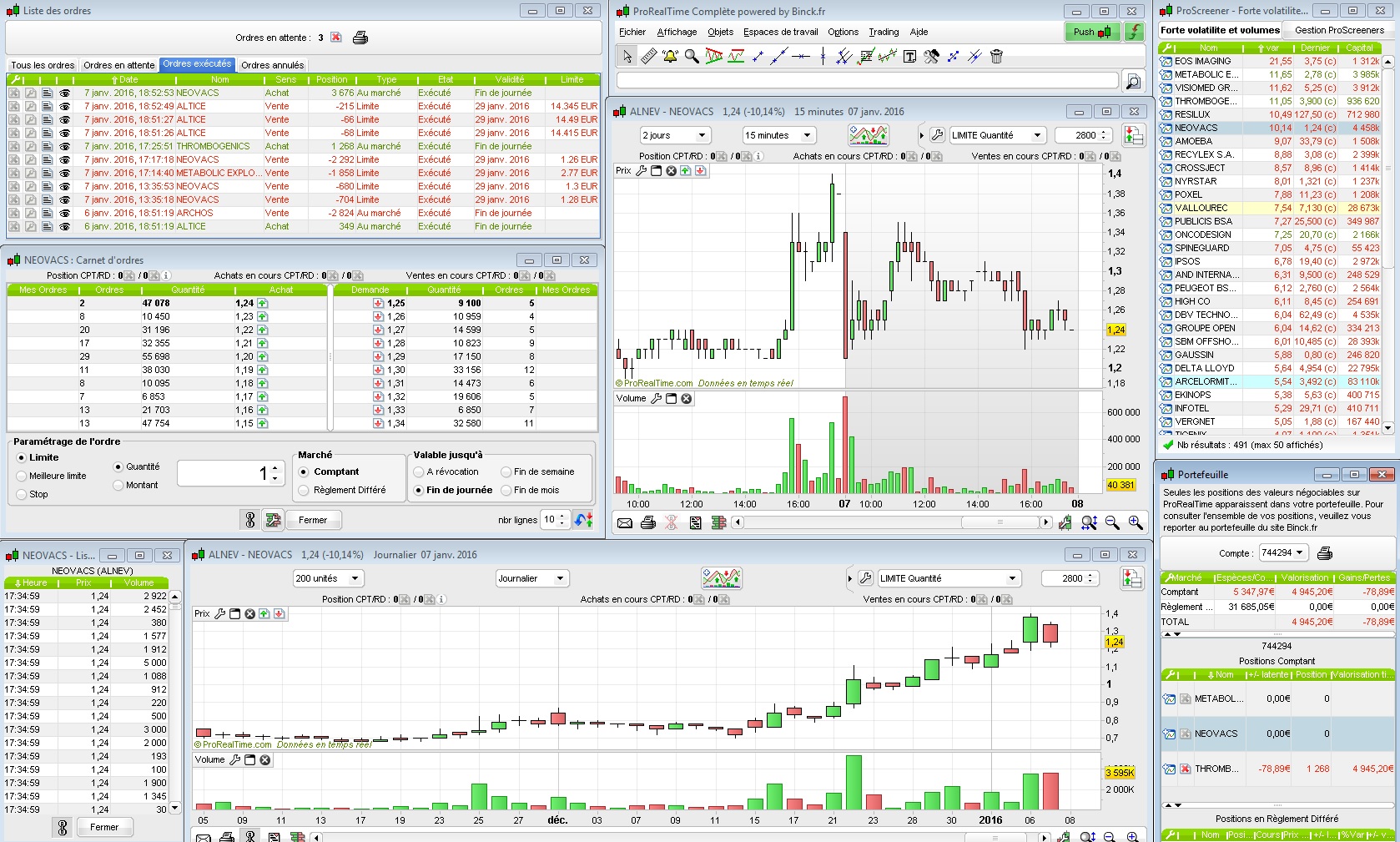The image size is (1400, 842).
Task: Open the 15 minutes timeframe dropdown
Action: [x=778, y=135]
